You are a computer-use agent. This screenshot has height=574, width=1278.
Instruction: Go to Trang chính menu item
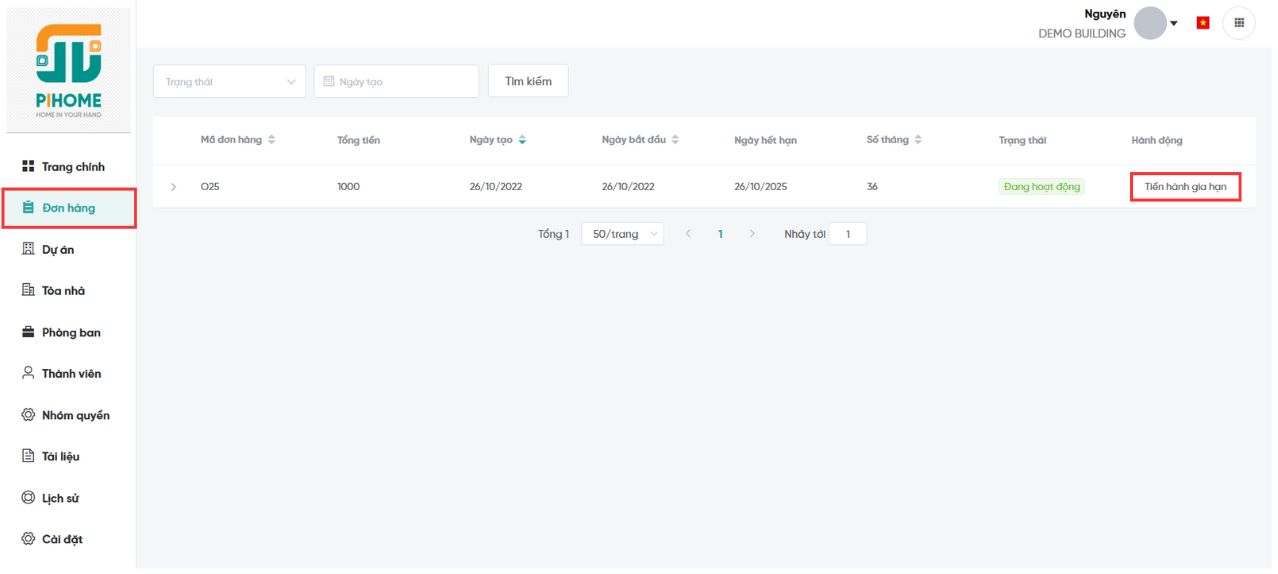[x=72, y=167]
